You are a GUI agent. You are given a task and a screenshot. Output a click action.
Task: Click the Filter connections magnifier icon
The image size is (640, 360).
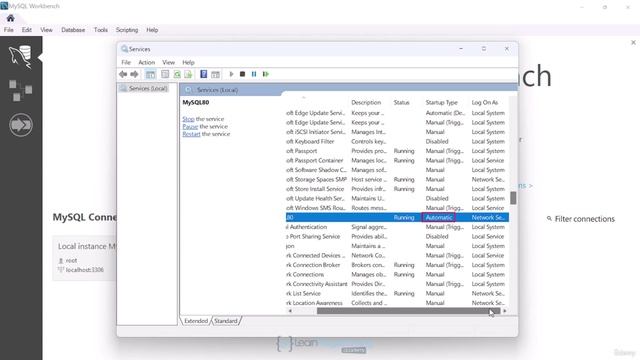pyautogui.click(x=549, y=219)
